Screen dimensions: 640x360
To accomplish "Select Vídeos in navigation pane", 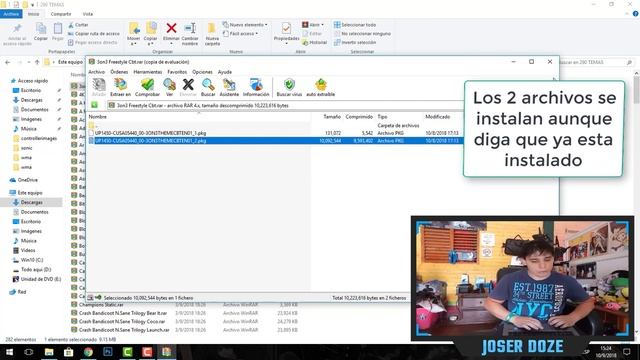I will [28, 251].
